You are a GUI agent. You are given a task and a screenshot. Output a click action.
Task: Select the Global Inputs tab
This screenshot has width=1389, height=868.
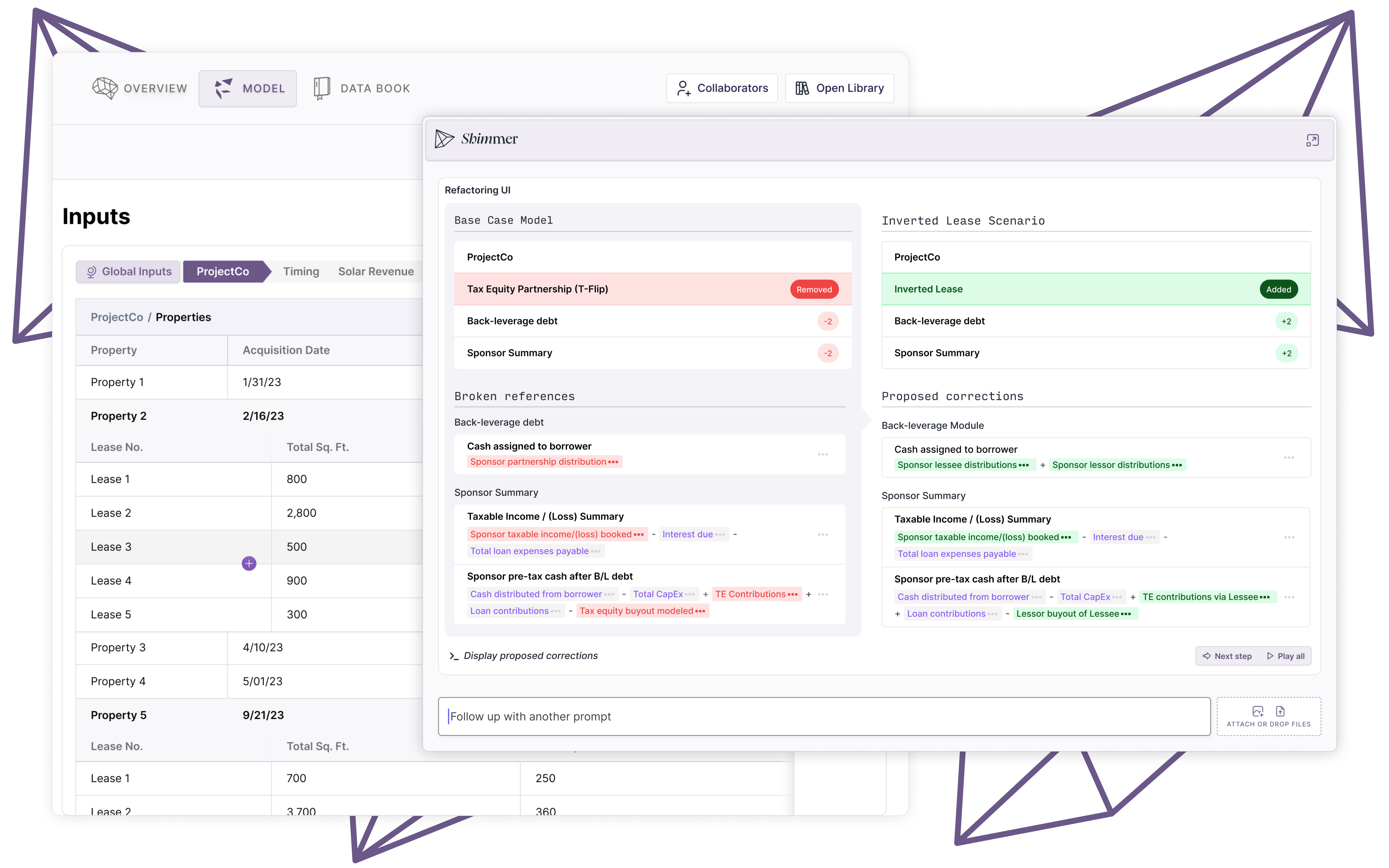point(128,271)
